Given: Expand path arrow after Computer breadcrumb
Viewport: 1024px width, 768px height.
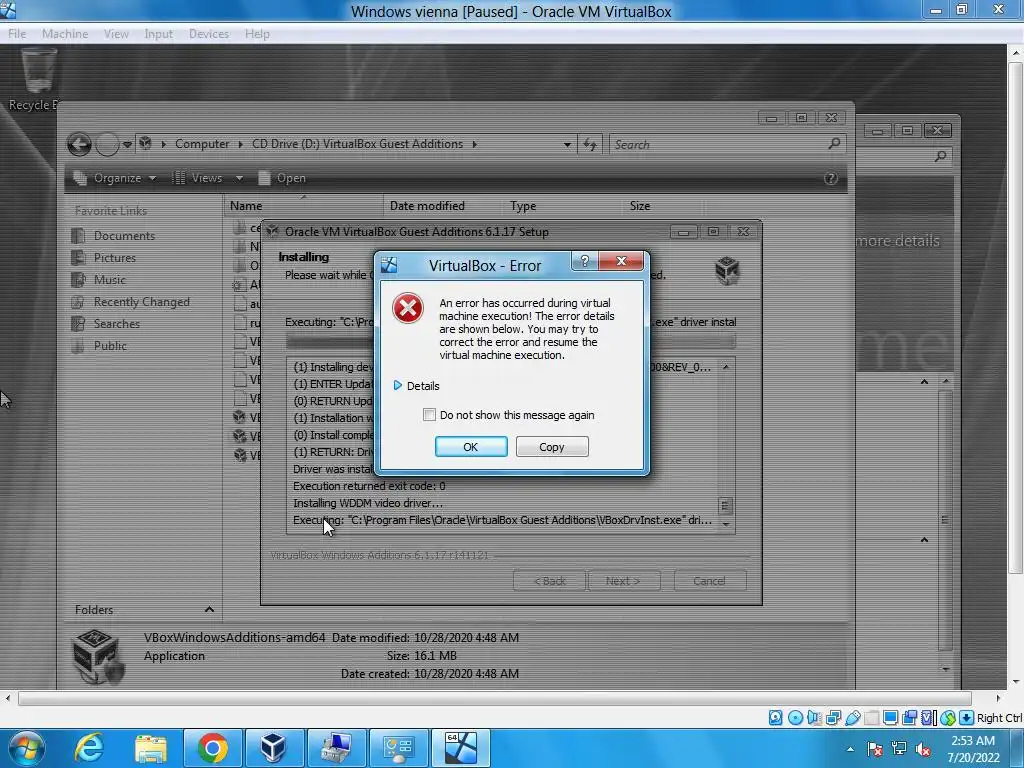Looking at the screenshot, I should point(241,144).
